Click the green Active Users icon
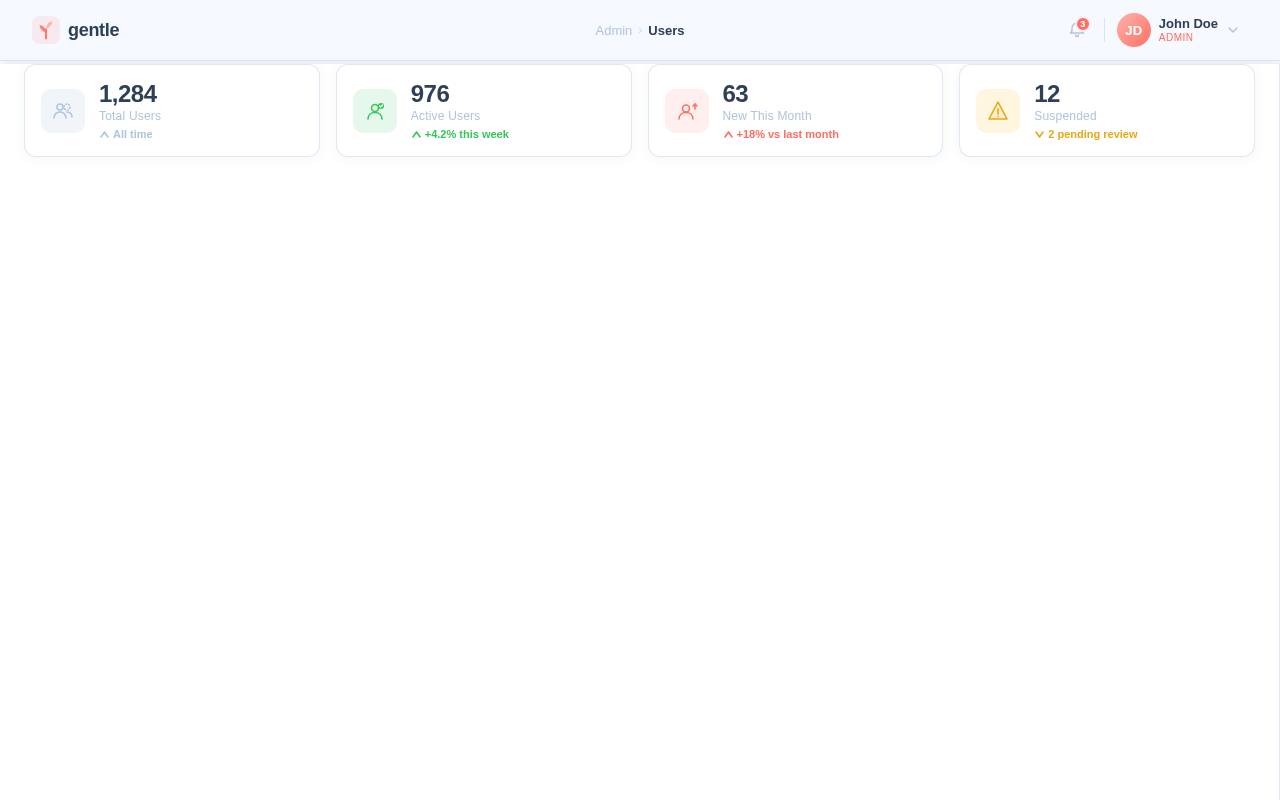The height and width of the screenshot is (800, 1280). pos(375,110)
